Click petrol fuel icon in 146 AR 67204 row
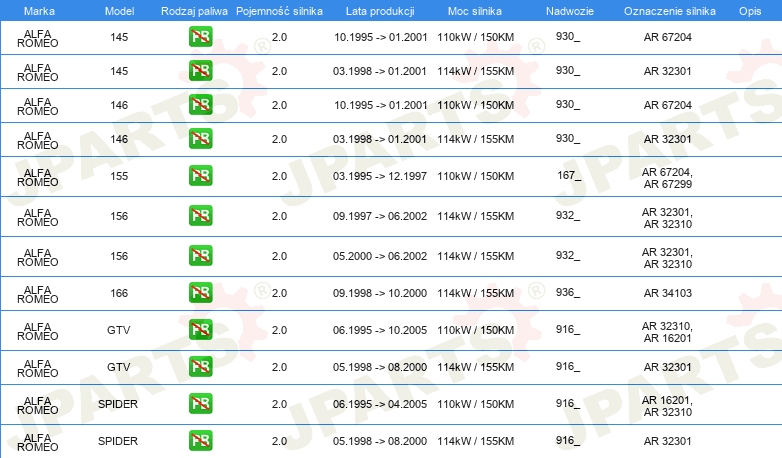This screenshot has width=782, height=458. [200, 105]
